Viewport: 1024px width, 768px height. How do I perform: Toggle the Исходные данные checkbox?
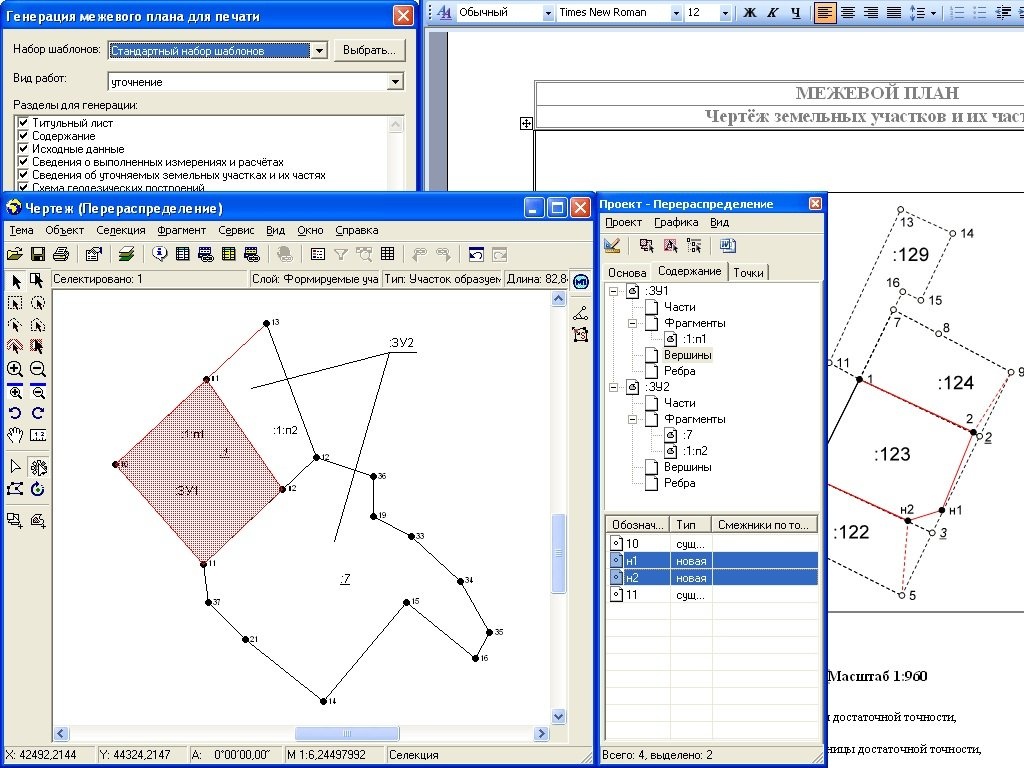tap(23, 149)
